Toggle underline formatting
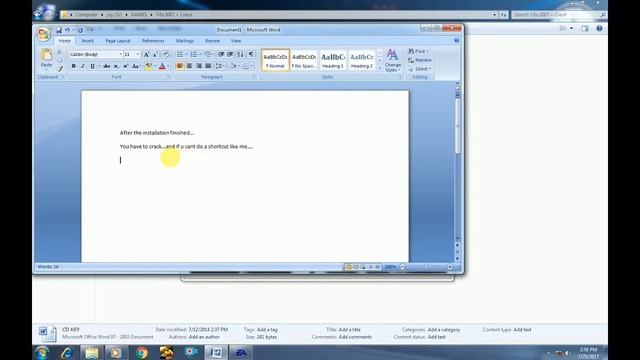This screenshot has width=640, height=360. [x=92, y=66]
